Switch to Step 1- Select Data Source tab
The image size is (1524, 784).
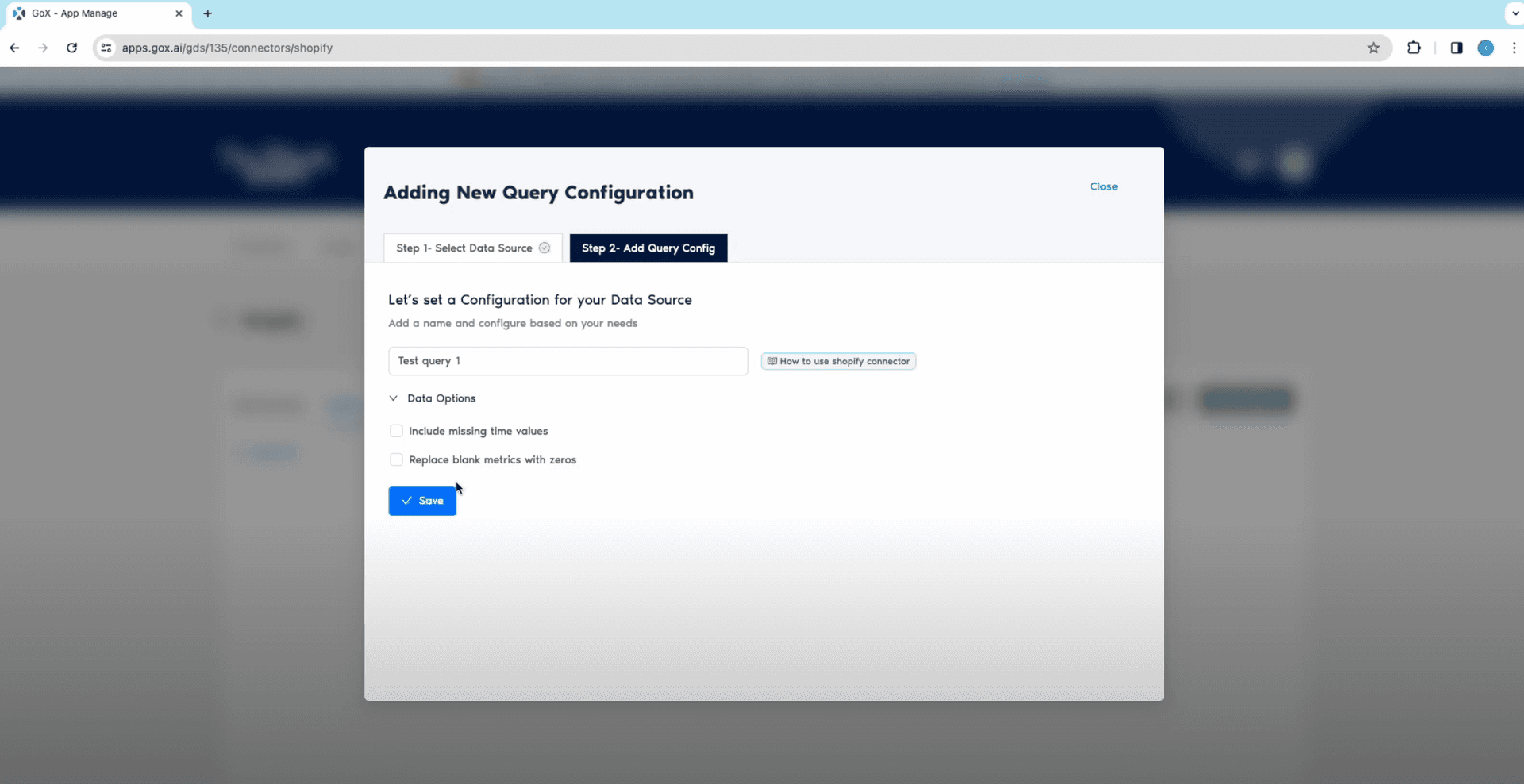coord(472,248)
